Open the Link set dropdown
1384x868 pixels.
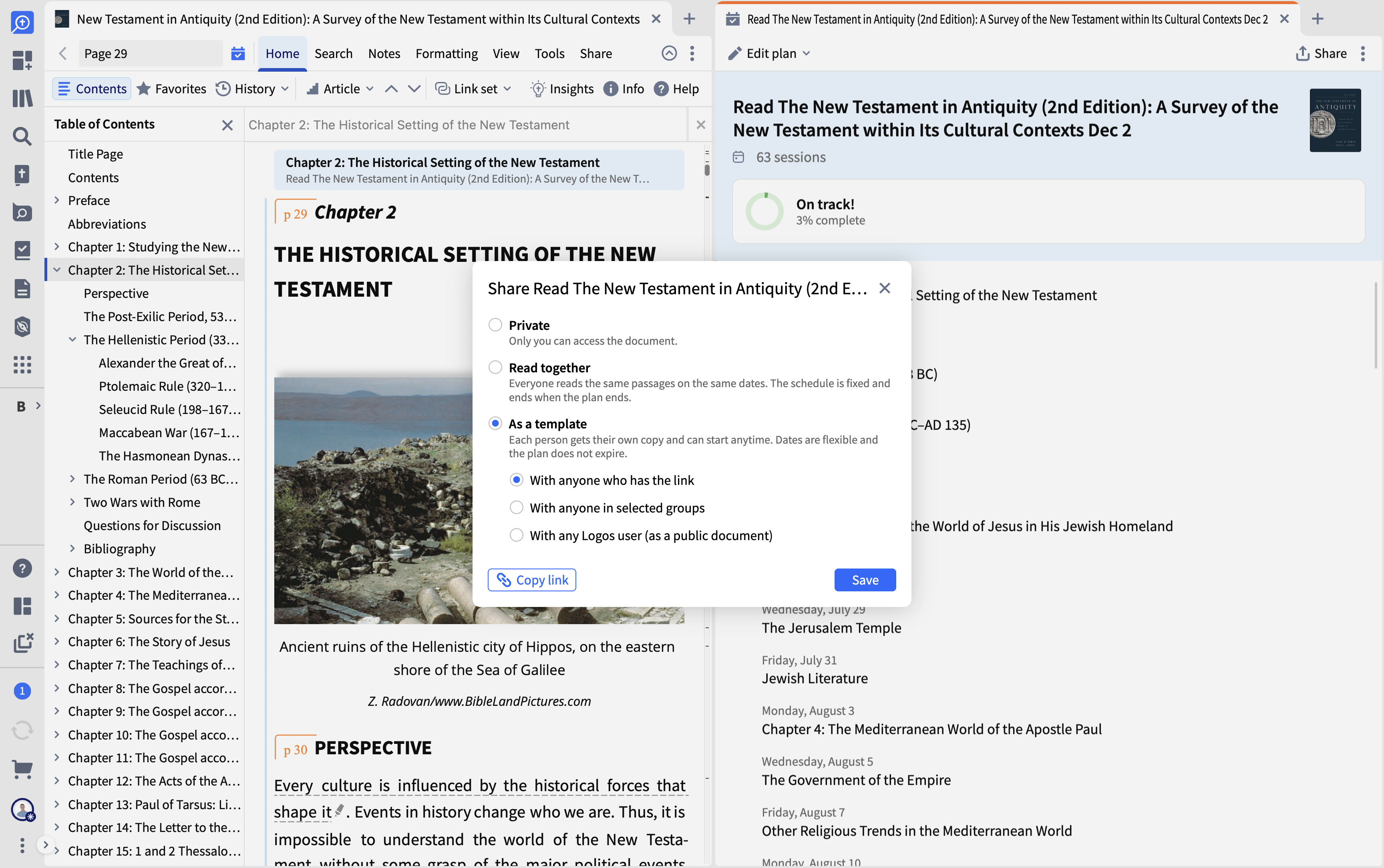[x=473, y=89]
